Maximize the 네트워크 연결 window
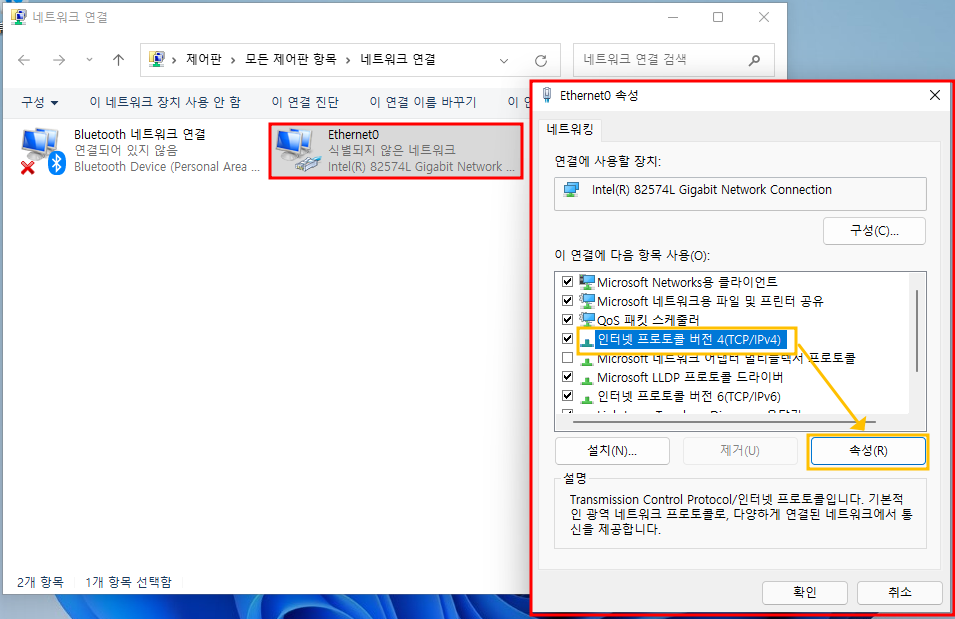 coord(718,17)
